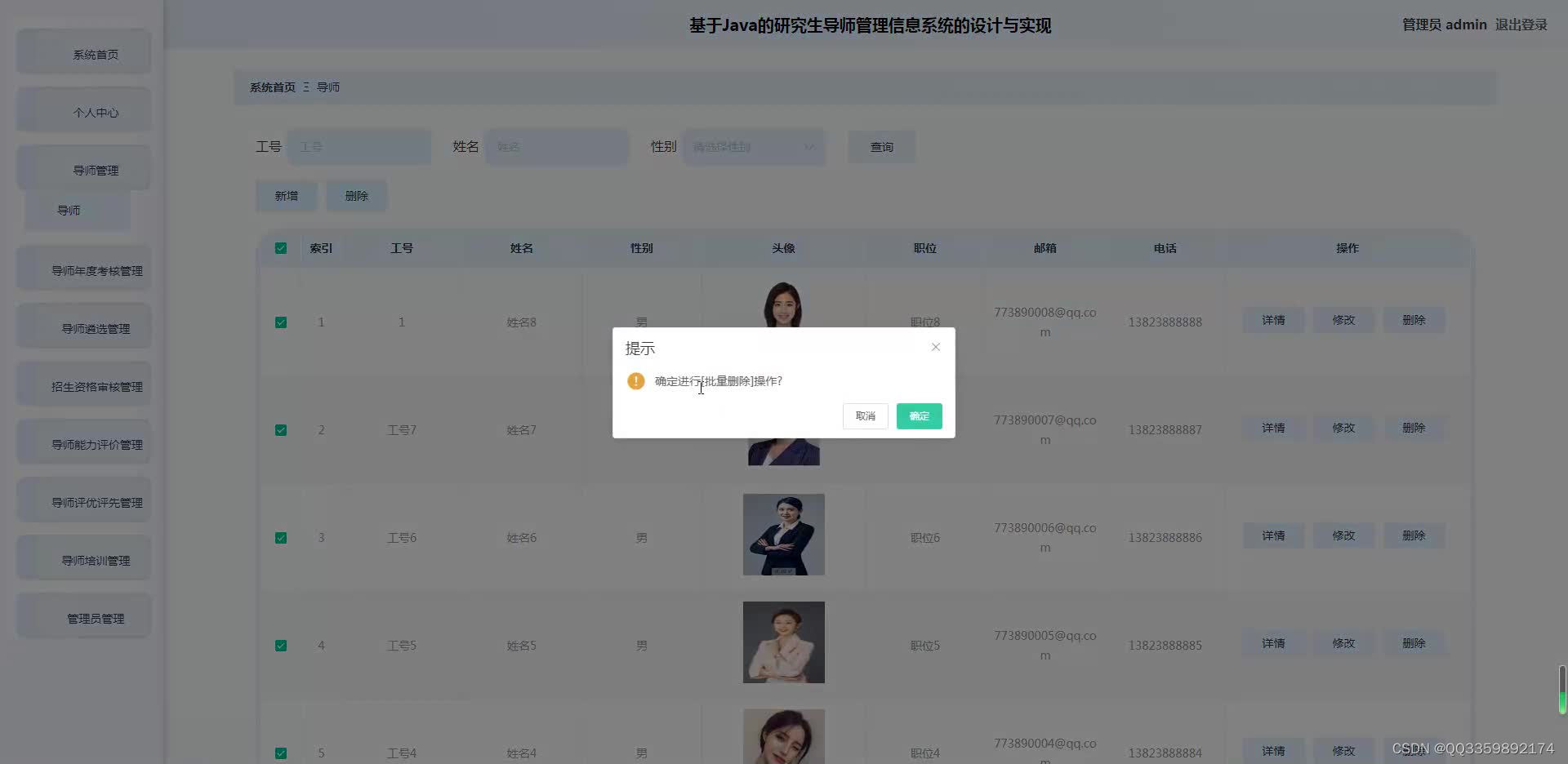Click the 职位6 cell
The height and width of the screenshot is (764, 1568).
(x=924, y=538)
